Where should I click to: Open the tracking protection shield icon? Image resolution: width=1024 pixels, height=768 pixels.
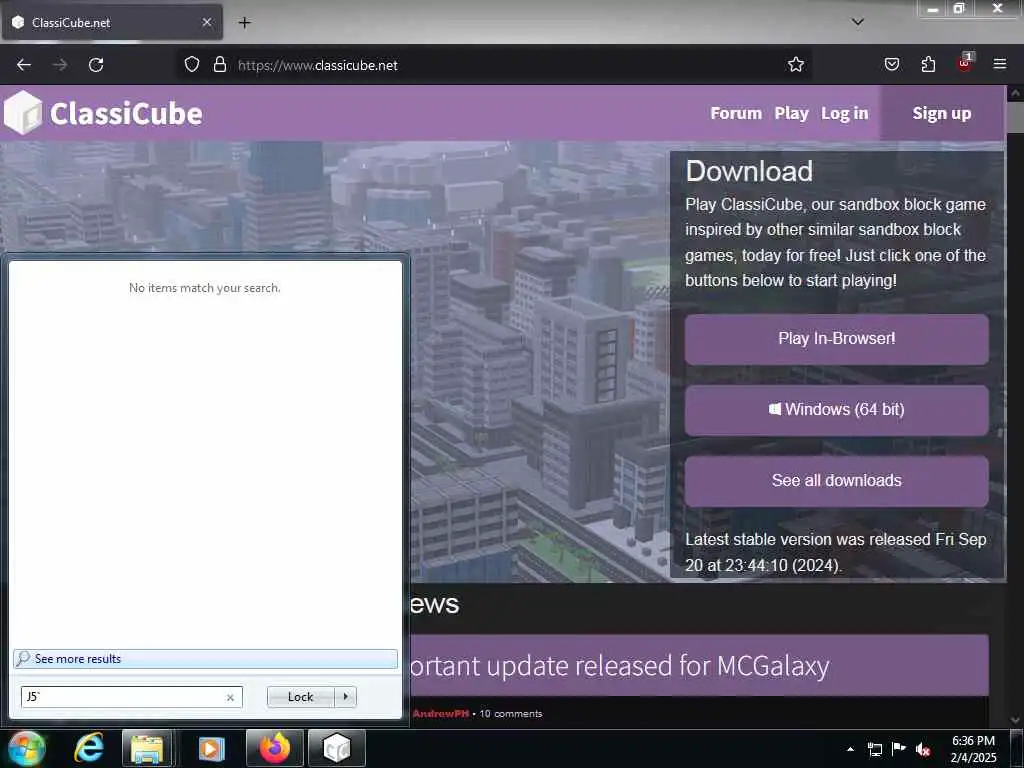(x=191, y=65)
